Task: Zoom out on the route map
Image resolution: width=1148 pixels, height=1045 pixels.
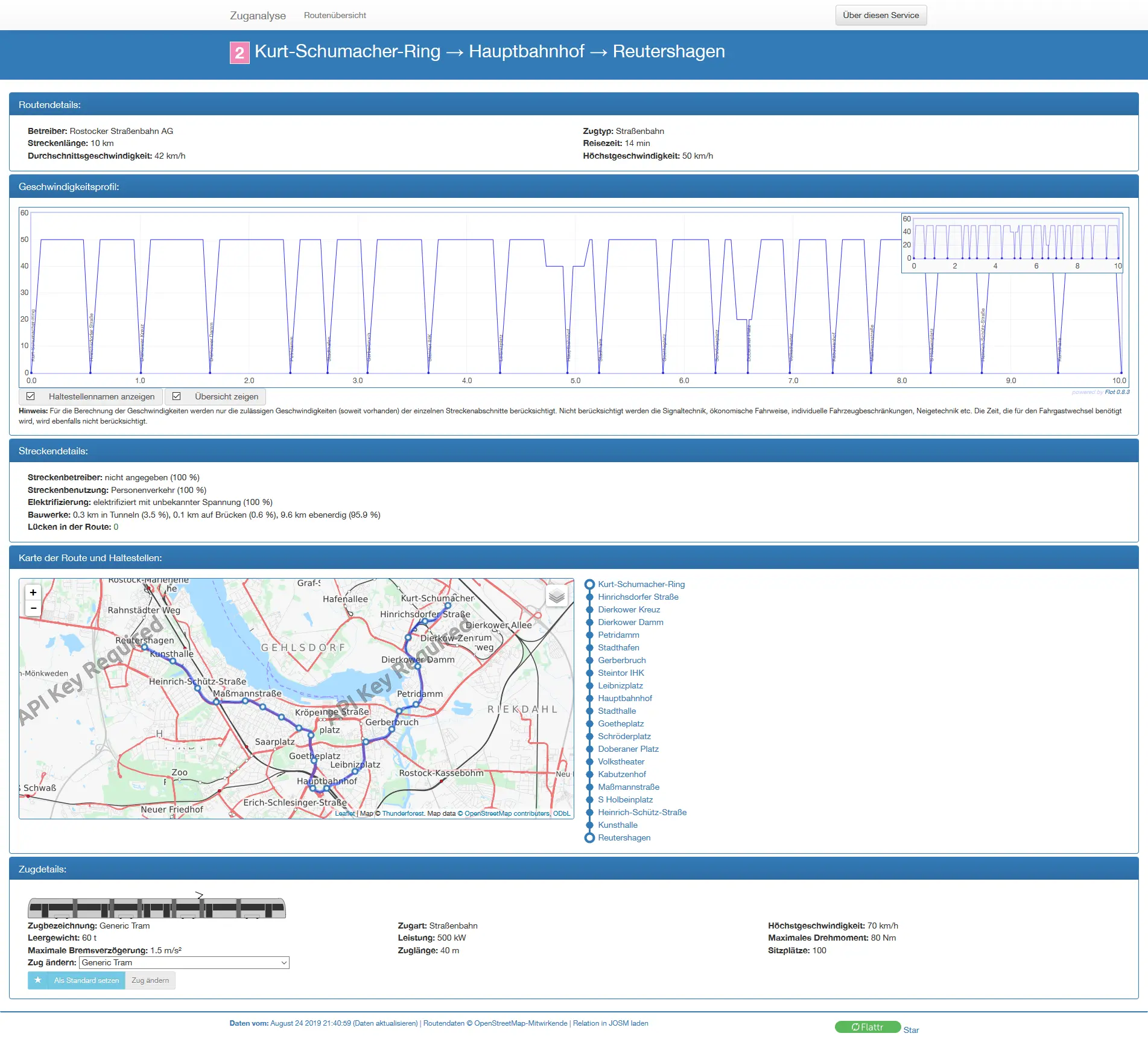Action: pyautogui.click(x=33, y=608)
